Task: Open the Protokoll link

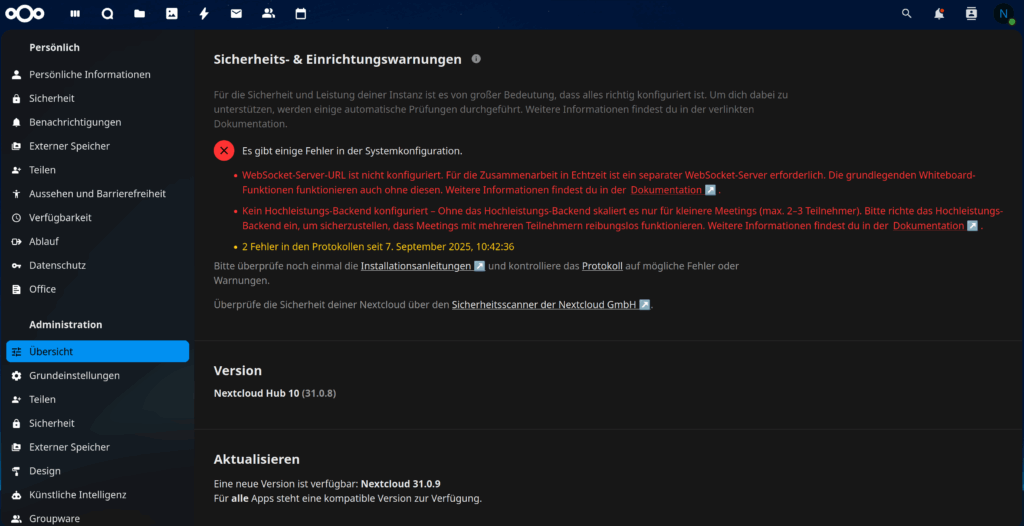Action: pos(602,266)
